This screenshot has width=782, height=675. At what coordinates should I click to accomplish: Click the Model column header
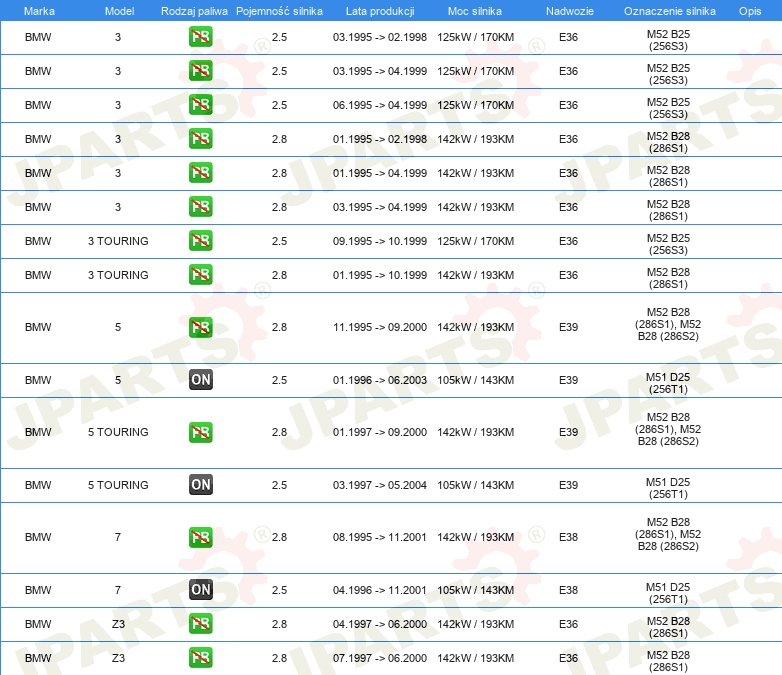pos(119,11)
